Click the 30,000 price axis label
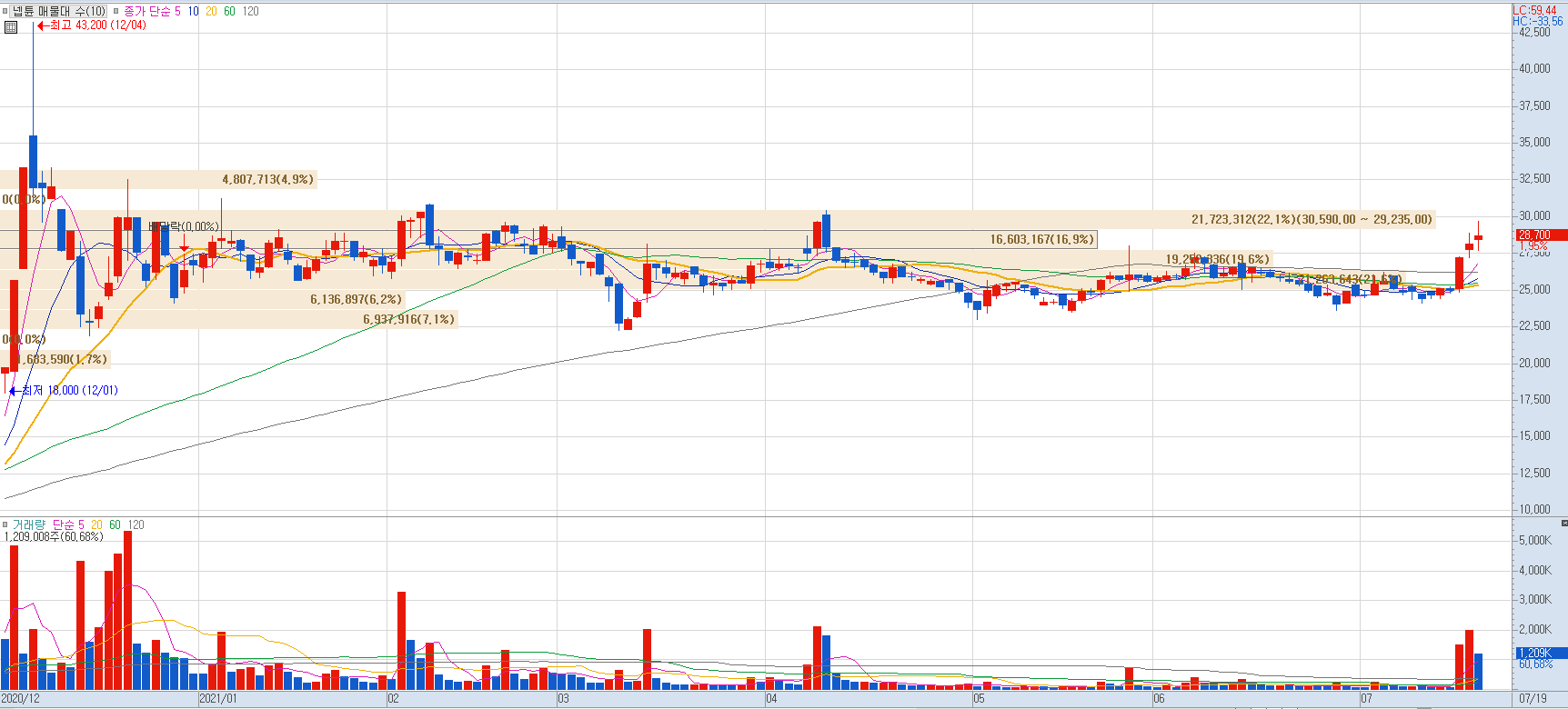Viewport: 1568px width, 709px height. click(1535, 215)
